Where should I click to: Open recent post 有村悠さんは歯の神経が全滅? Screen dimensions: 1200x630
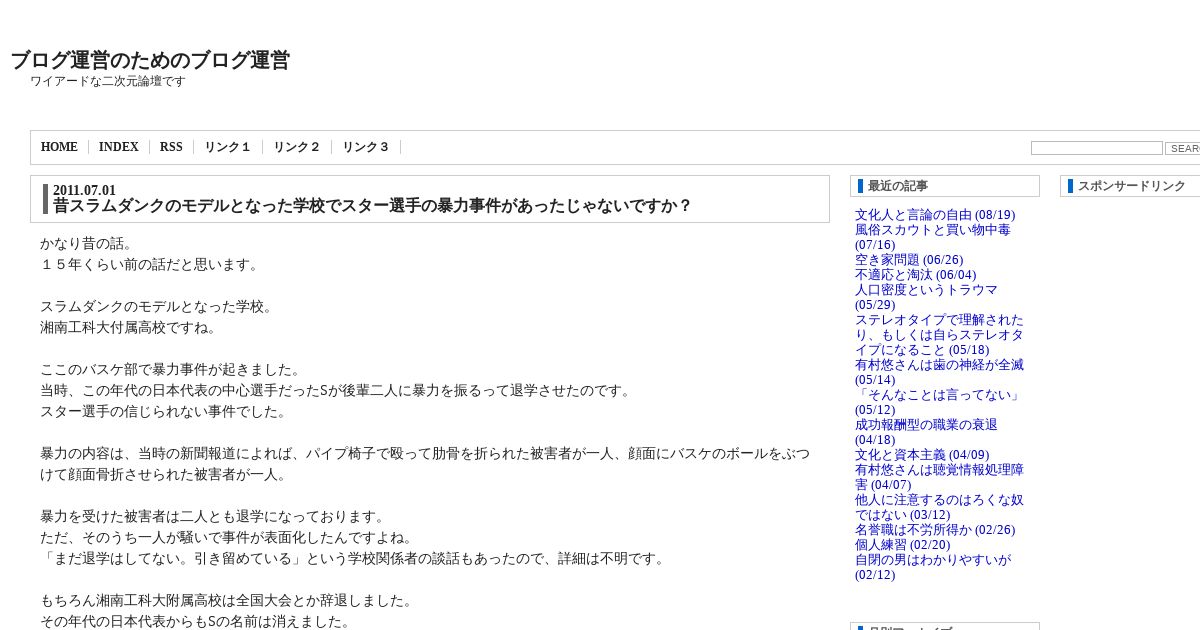(939, 372)
